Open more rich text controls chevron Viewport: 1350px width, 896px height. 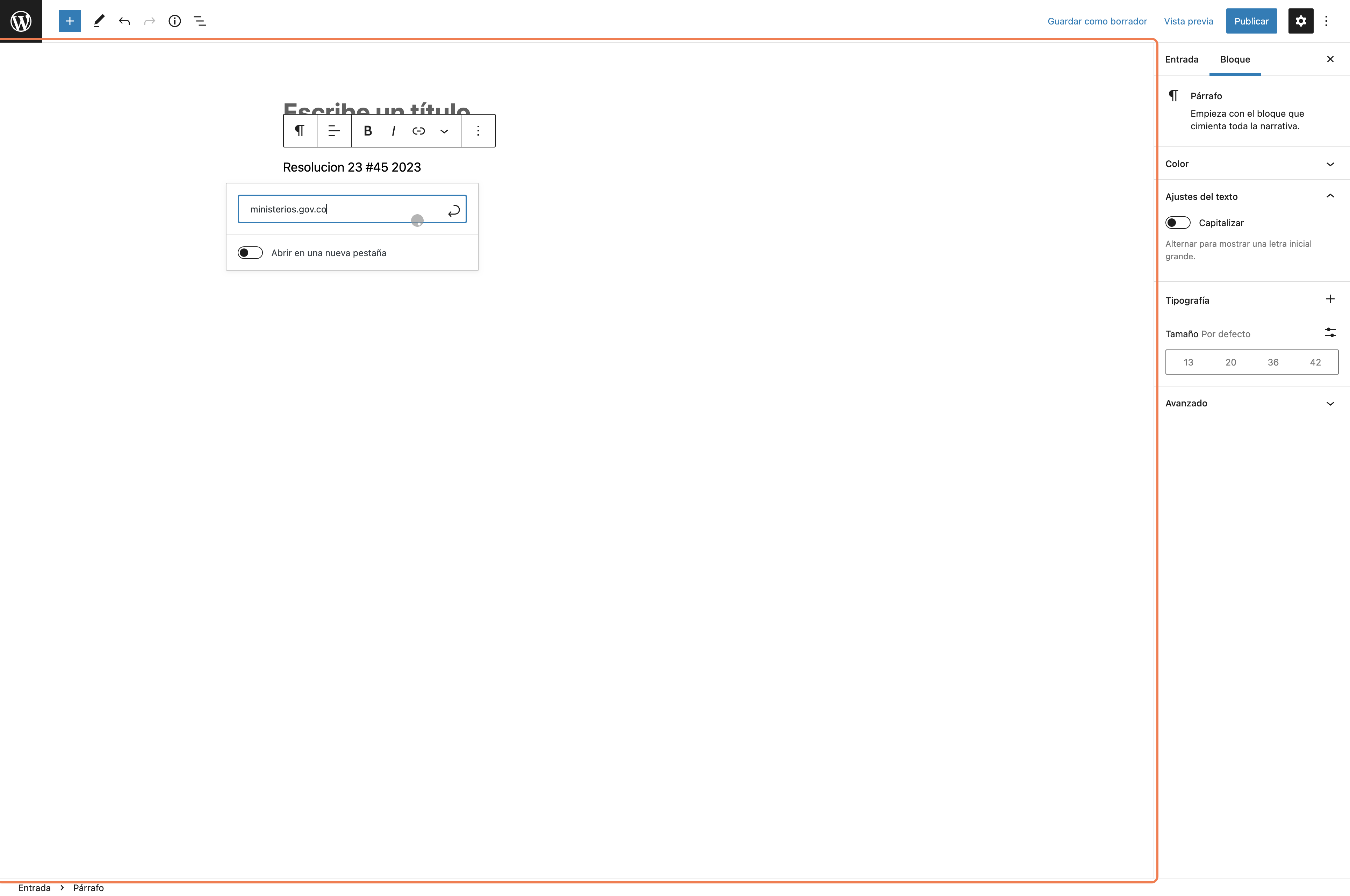pyautogui.click(x=444, y=131)
